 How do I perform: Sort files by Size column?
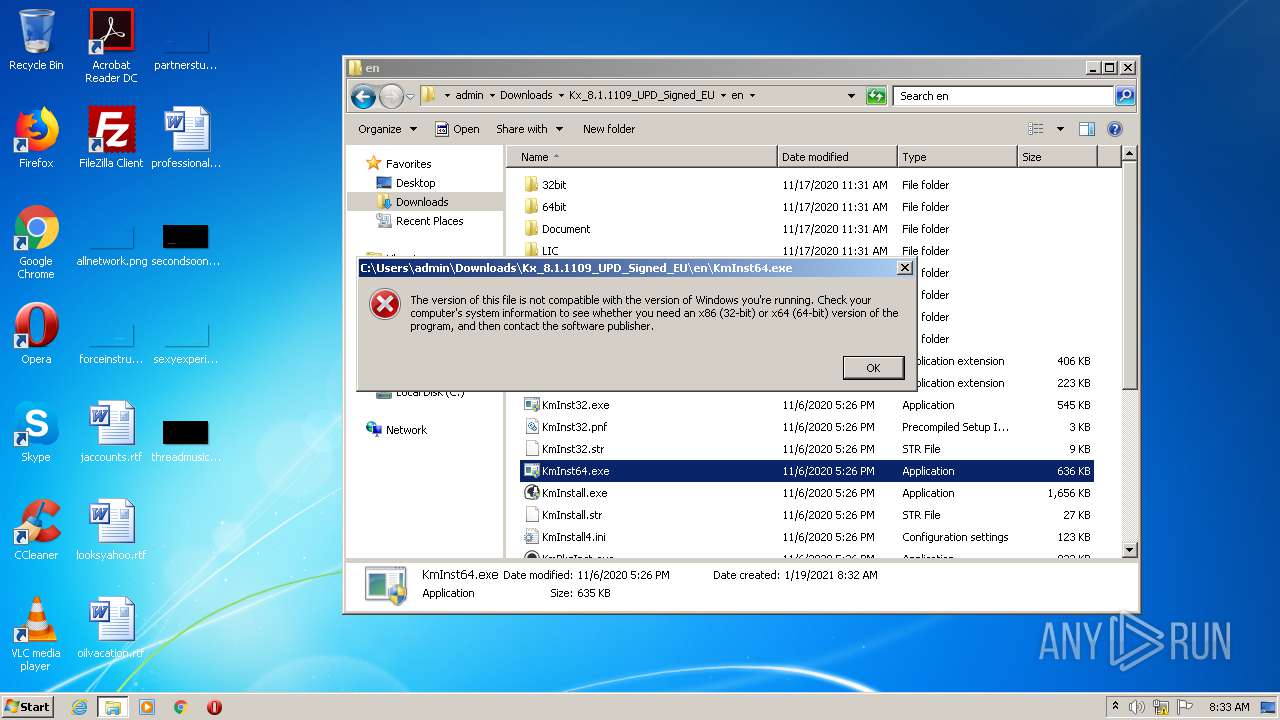1057,157
